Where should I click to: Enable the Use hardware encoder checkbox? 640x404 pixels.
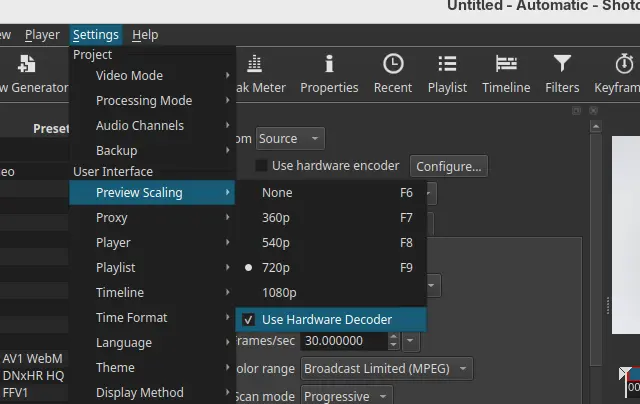262,166
